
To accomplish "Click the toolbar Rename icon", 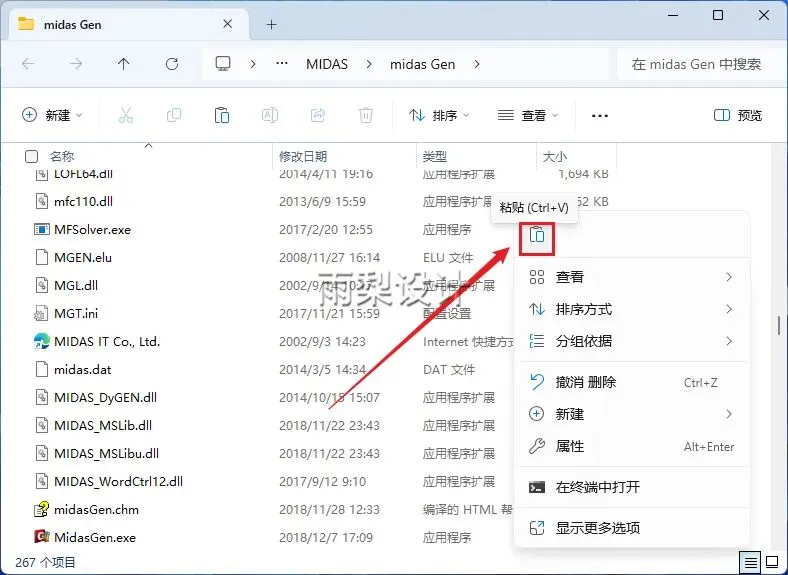I will 270,116.
